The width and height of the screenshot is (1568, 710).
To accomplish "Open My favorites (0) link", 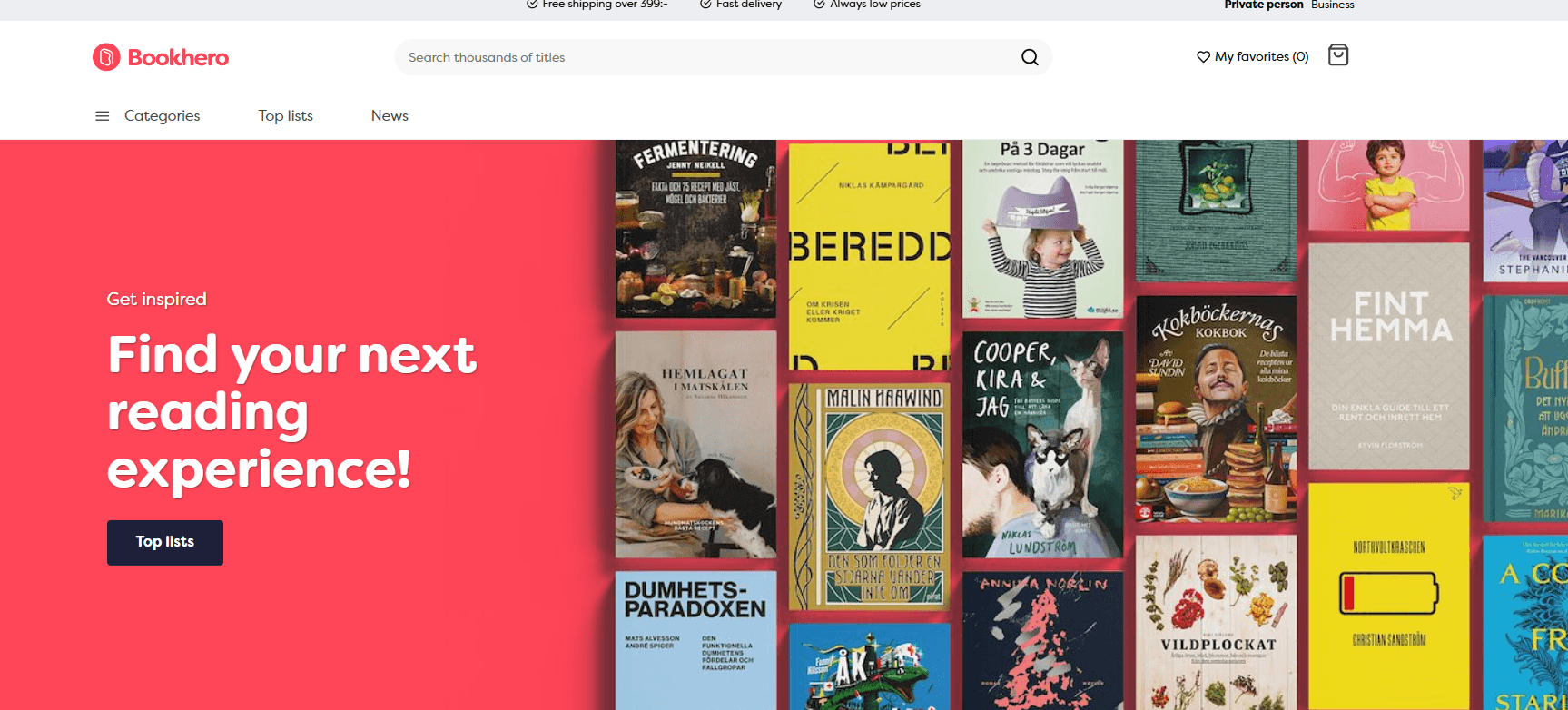I will click(x=1261, y=56).
